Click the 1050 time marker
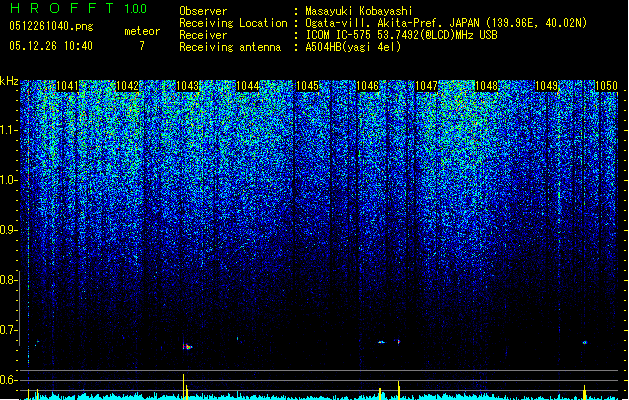 tap(606, 86)
